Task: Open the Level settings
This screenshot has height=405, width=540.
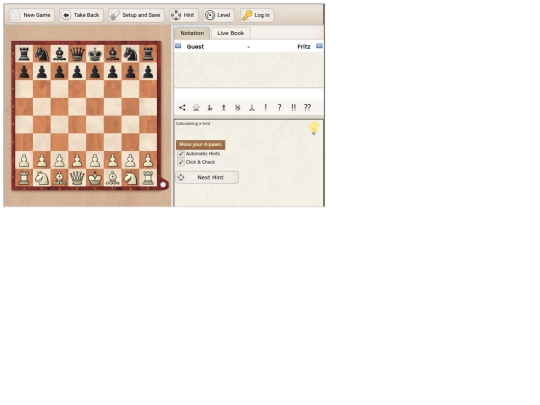Action: point(219,15)
